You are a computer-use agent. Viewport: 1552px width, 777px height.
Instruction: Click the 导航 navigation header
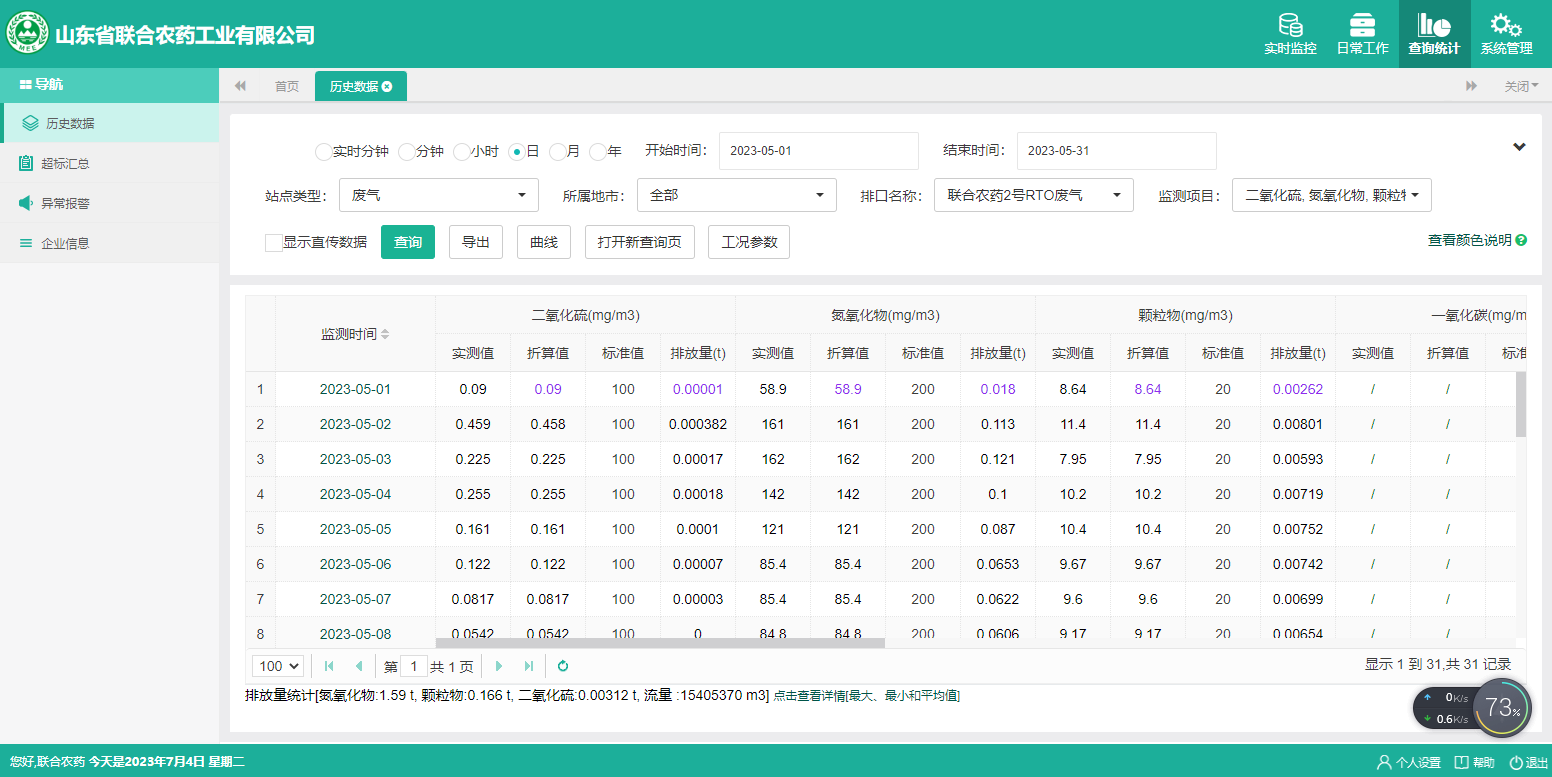pos(109,85)
